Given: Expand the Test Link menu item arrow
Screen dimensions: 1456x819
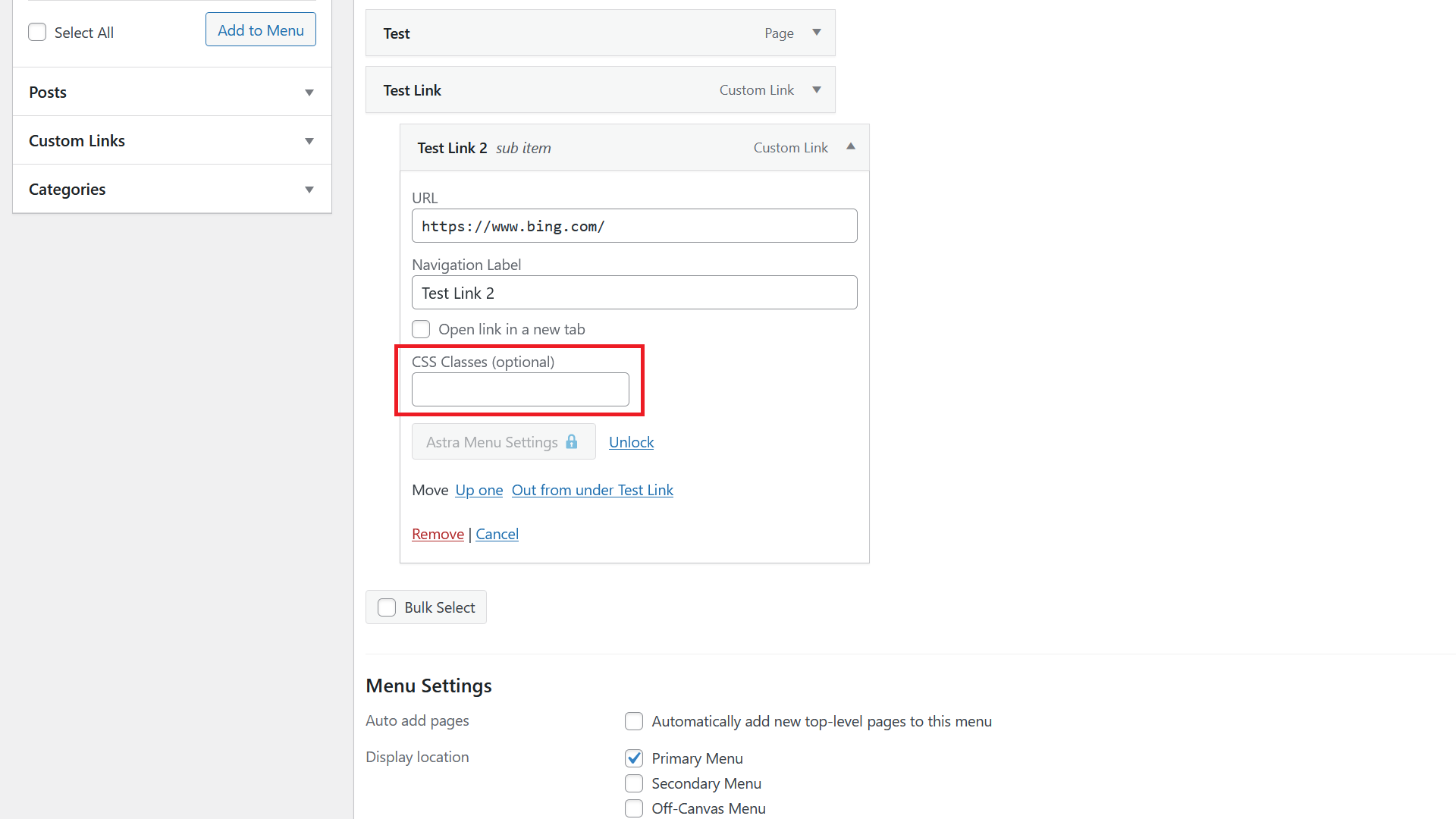Looking at the screenshot, I should click(817, 89).
